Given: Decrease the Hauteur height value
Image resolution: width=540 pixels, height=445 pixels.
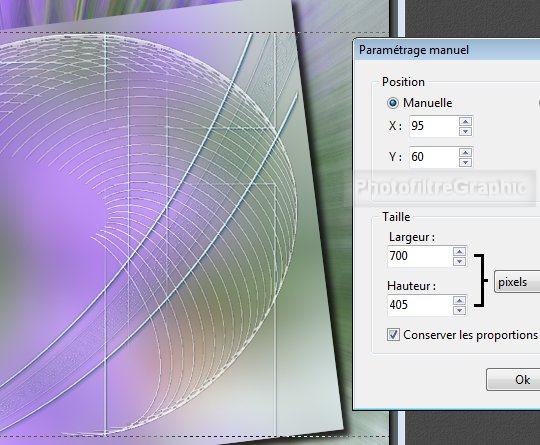Looking at the screenshot, I should [459, 310].
